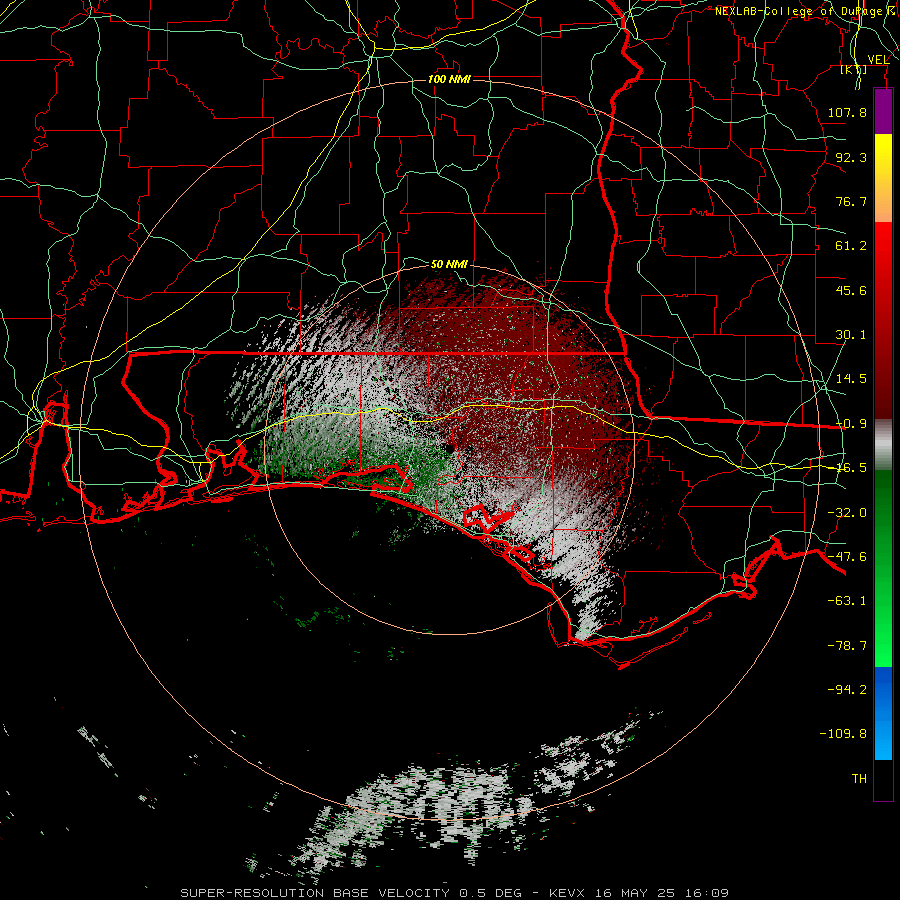Select the -63.1 legend value
The image size is (900, 900).
(847, 601)
